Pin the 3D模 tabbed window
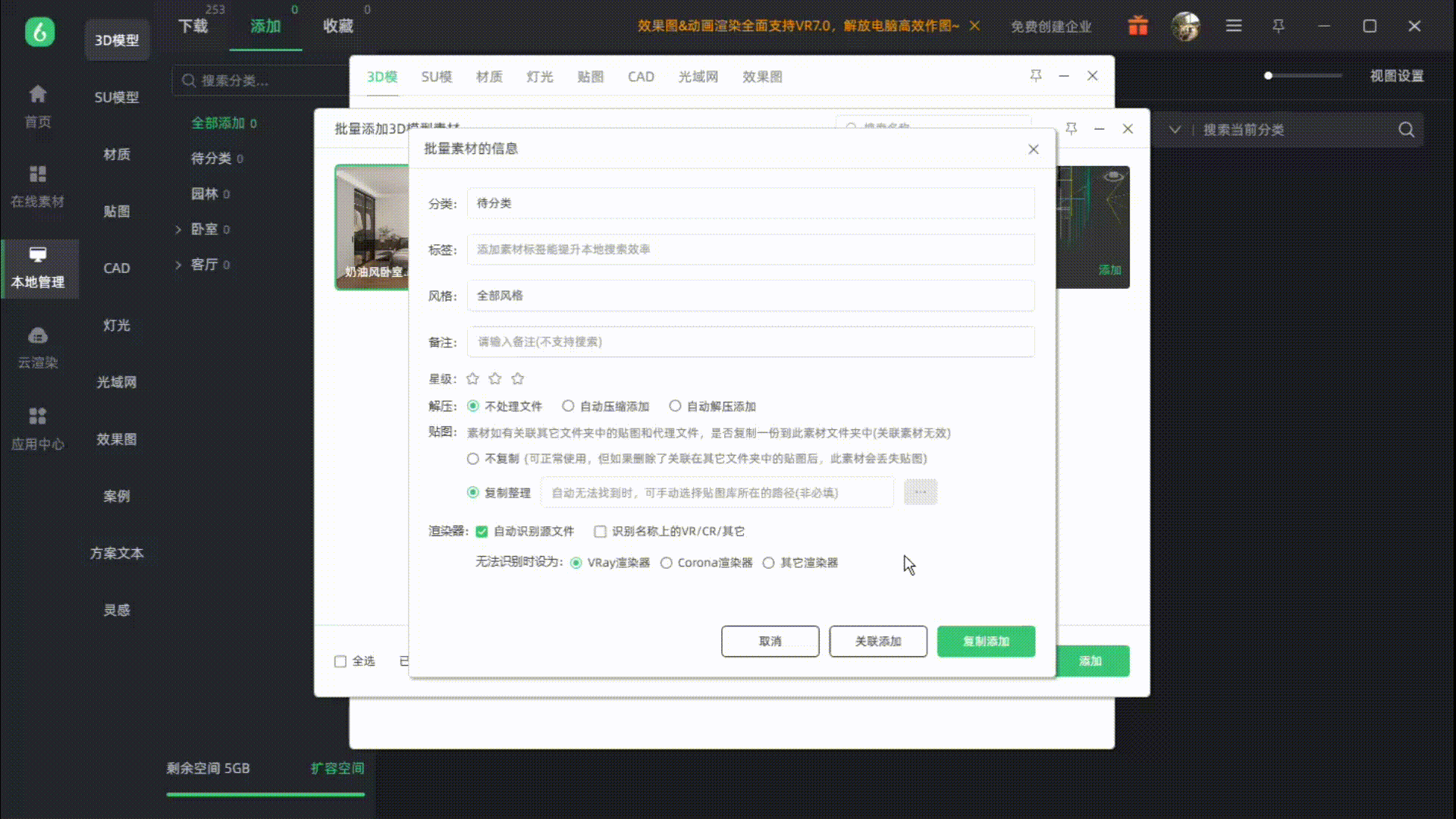 [1035, 76]
